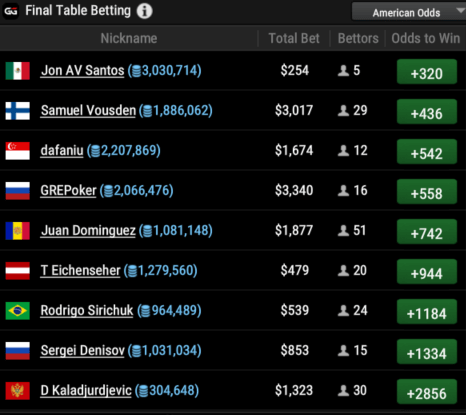Choose the +742 odds button for Juan Dominguez
The width and height of the screenshot is (466, 415).
427,232
